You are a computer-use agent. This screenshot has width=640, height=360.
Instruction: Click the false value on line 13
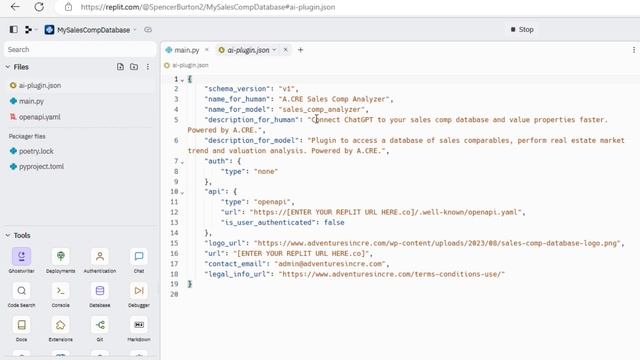click(334, 222)
